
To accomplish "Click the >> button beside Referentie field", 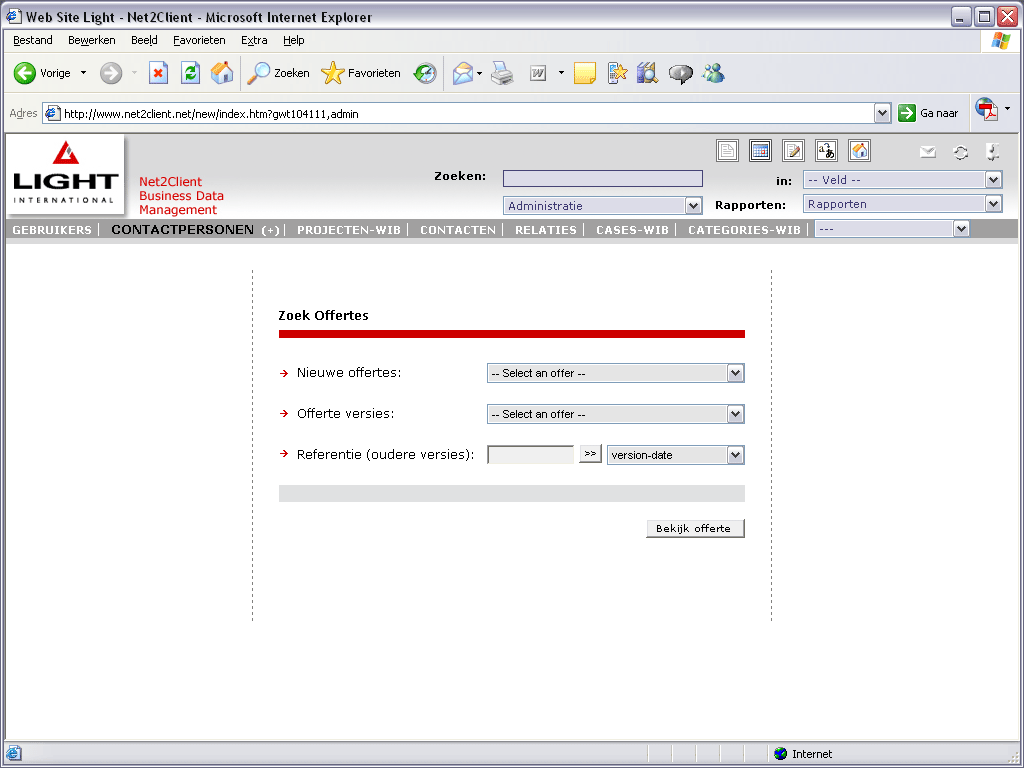I will [590, 454].
